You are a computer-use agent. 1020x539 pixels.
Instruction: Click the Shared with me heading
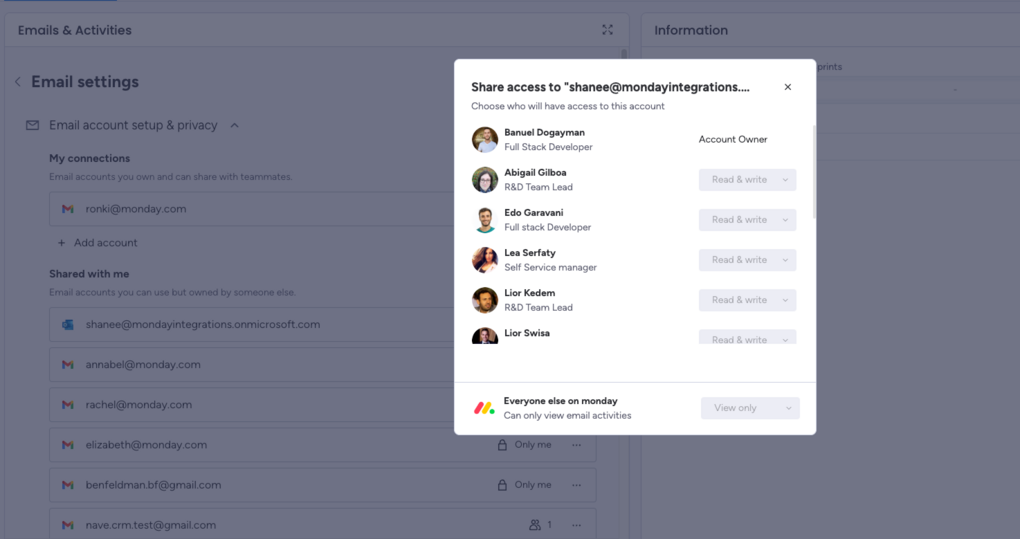pos(89,274)
